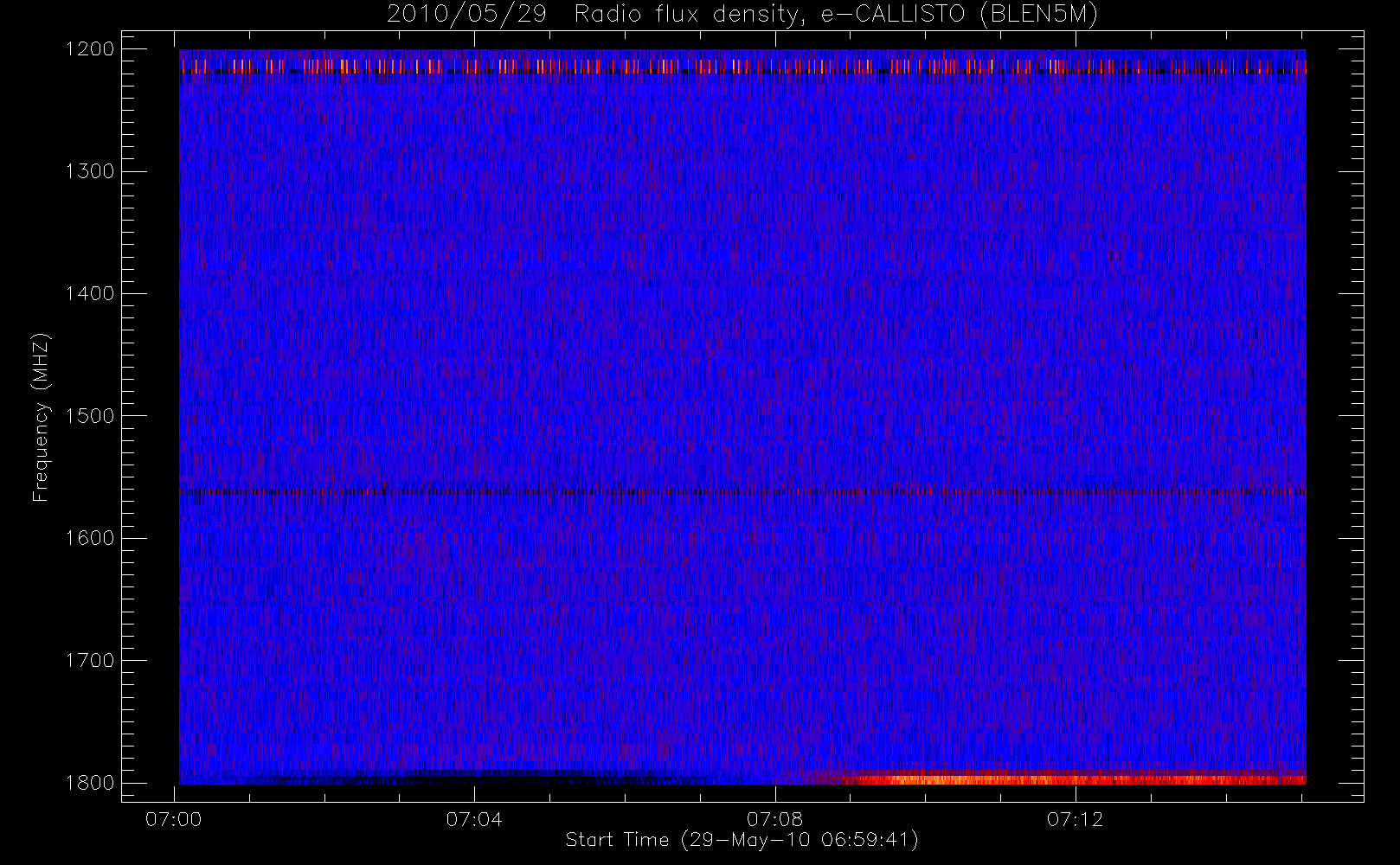Click the 07:00 time tick label

click(174, 819)
